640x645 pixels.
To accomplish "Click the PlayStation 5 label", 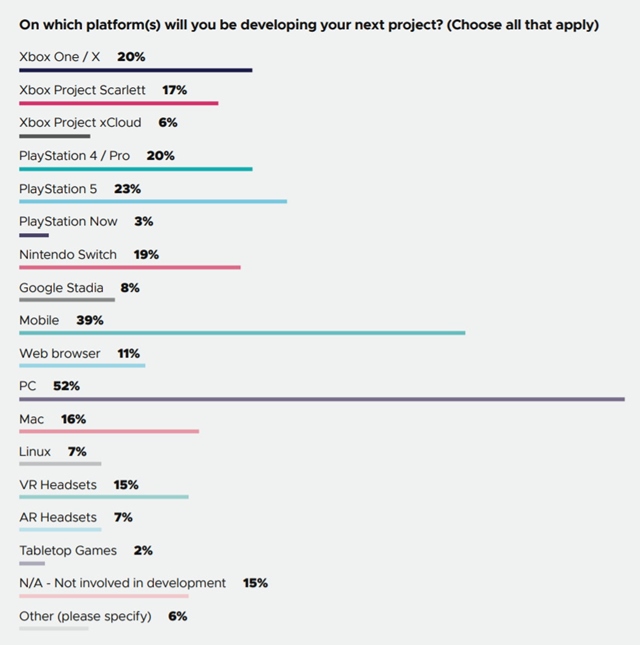I will 58,188.
